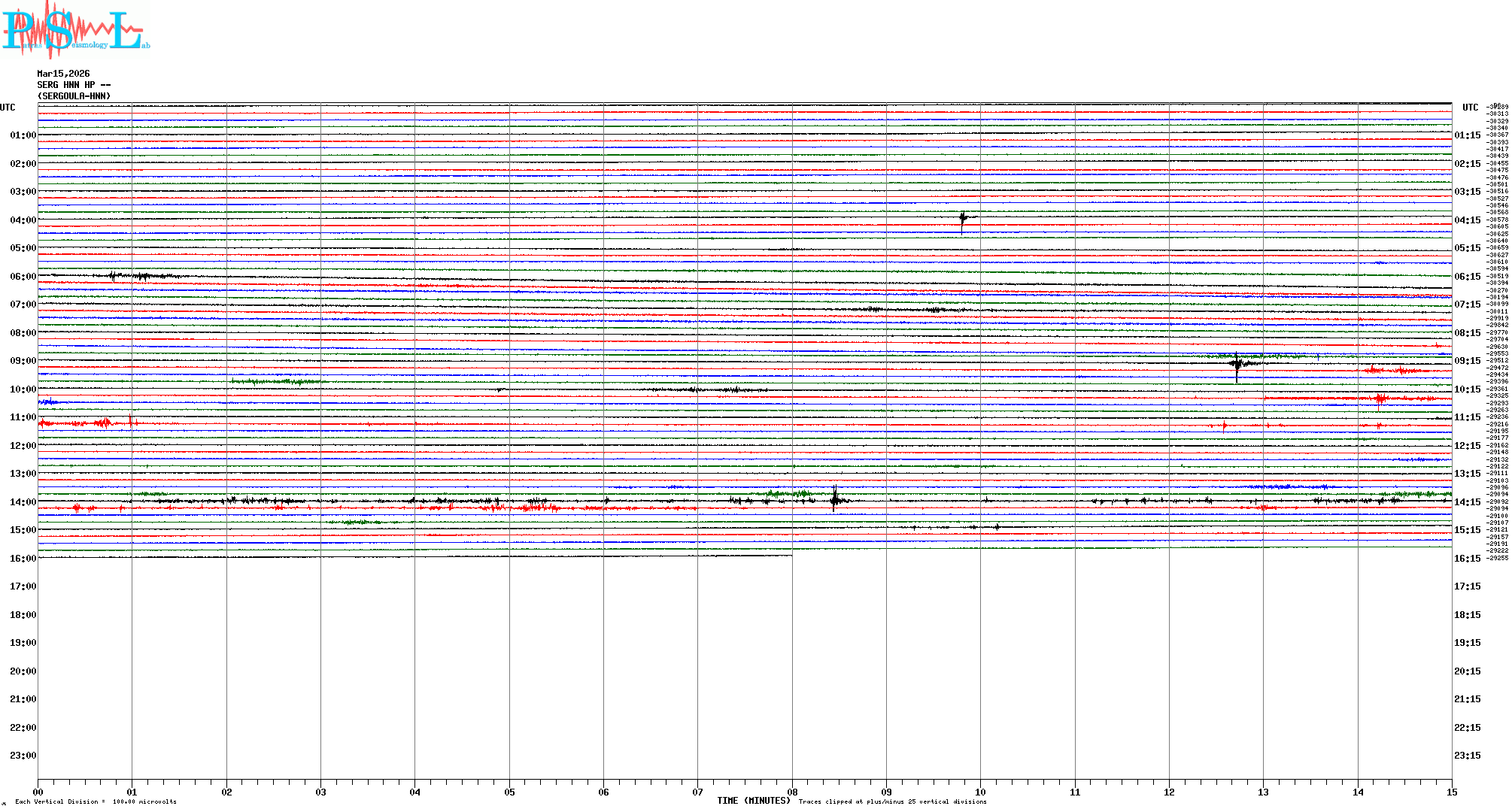The image size is (1512, 812).
Task: Click the black spike on 14:00 trace
Action: click(834, 499)
